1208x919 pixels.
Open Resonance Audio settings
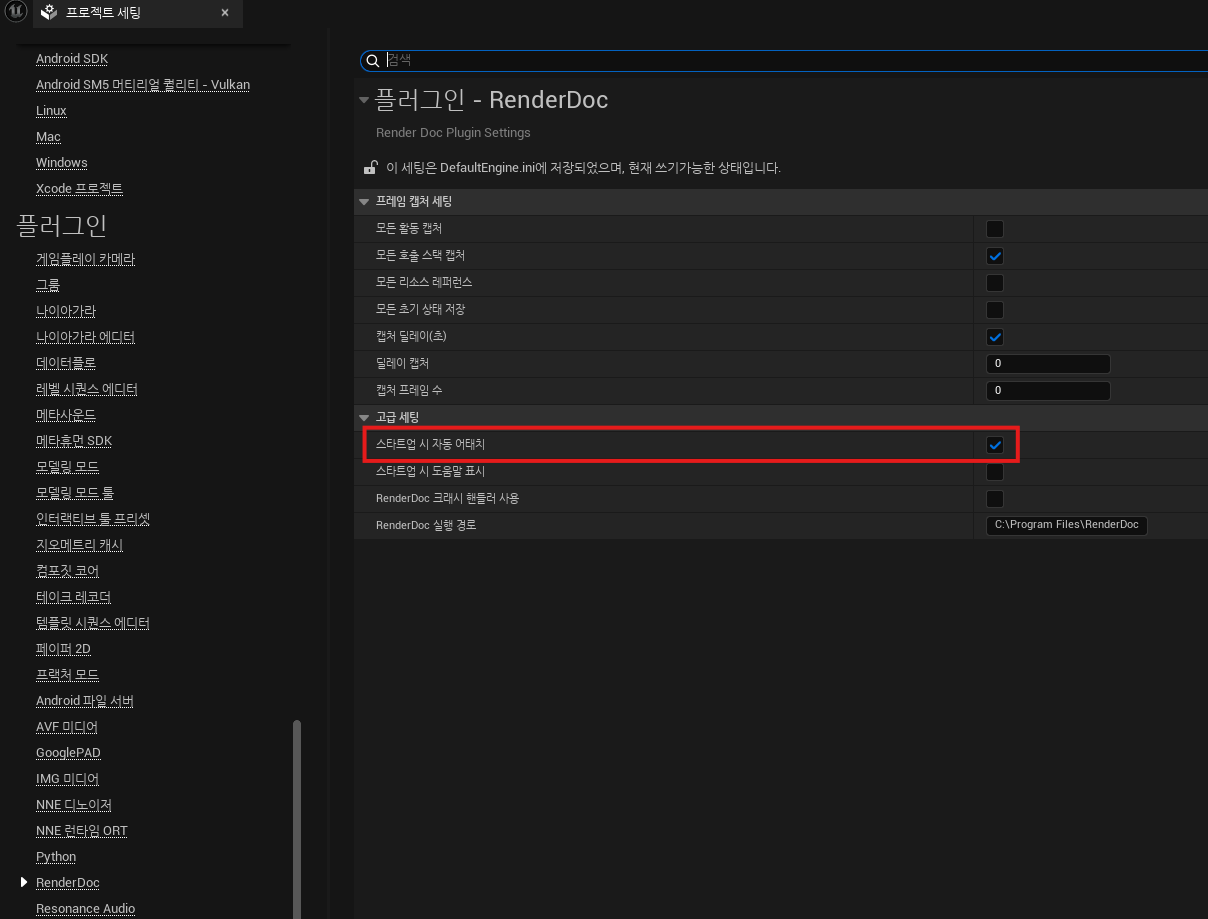[x=85, y=909]
